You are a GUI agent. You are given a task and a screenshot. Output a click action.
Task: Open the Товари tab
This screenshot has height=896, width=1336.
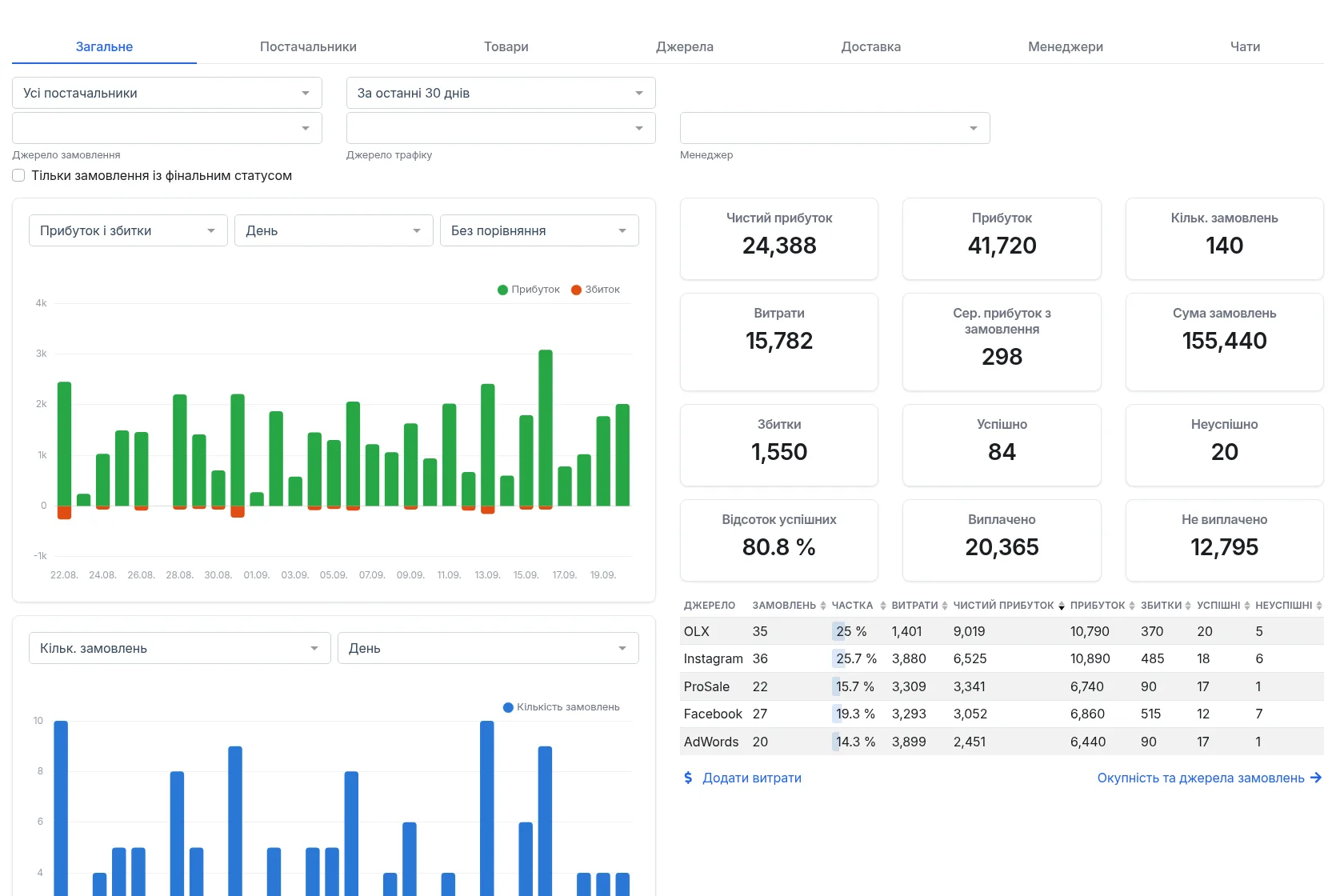(506, 46)
